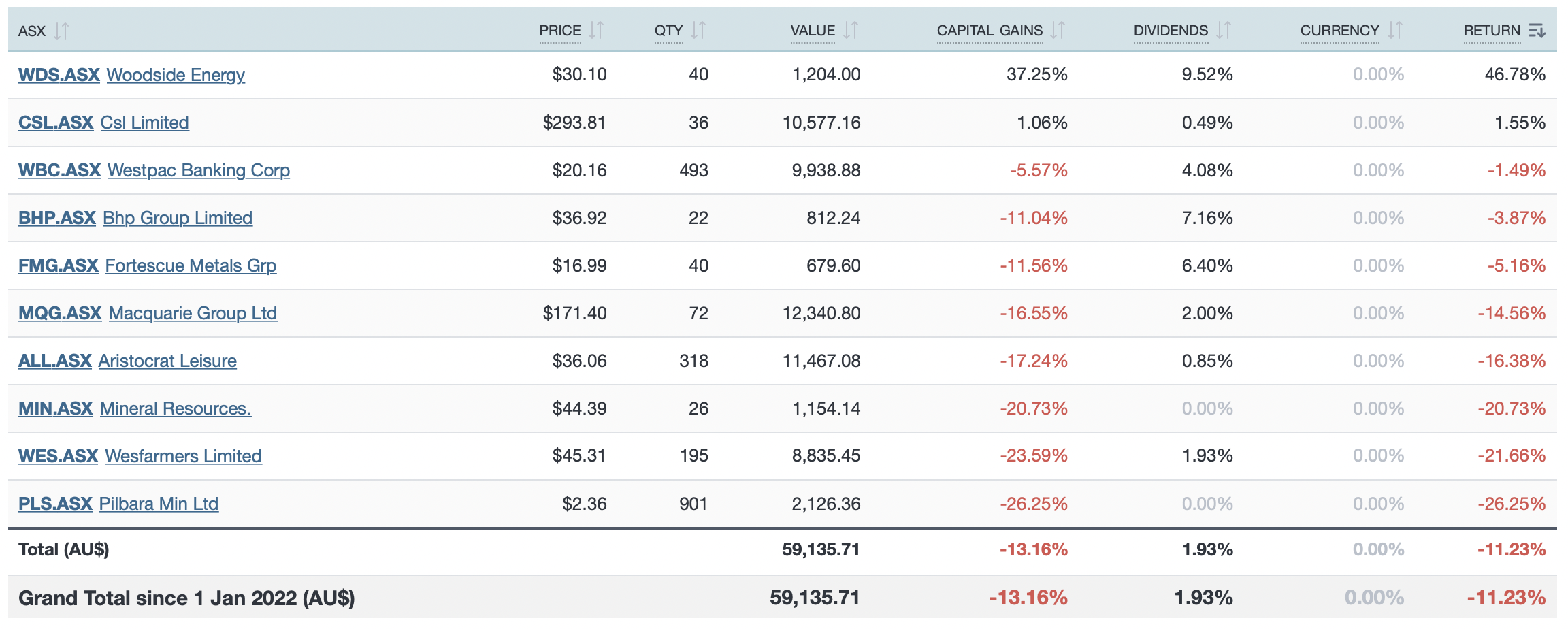Select Westpac Banking Corp link
The width and height of the screenshot is (1568, 629).
[199, 170]
